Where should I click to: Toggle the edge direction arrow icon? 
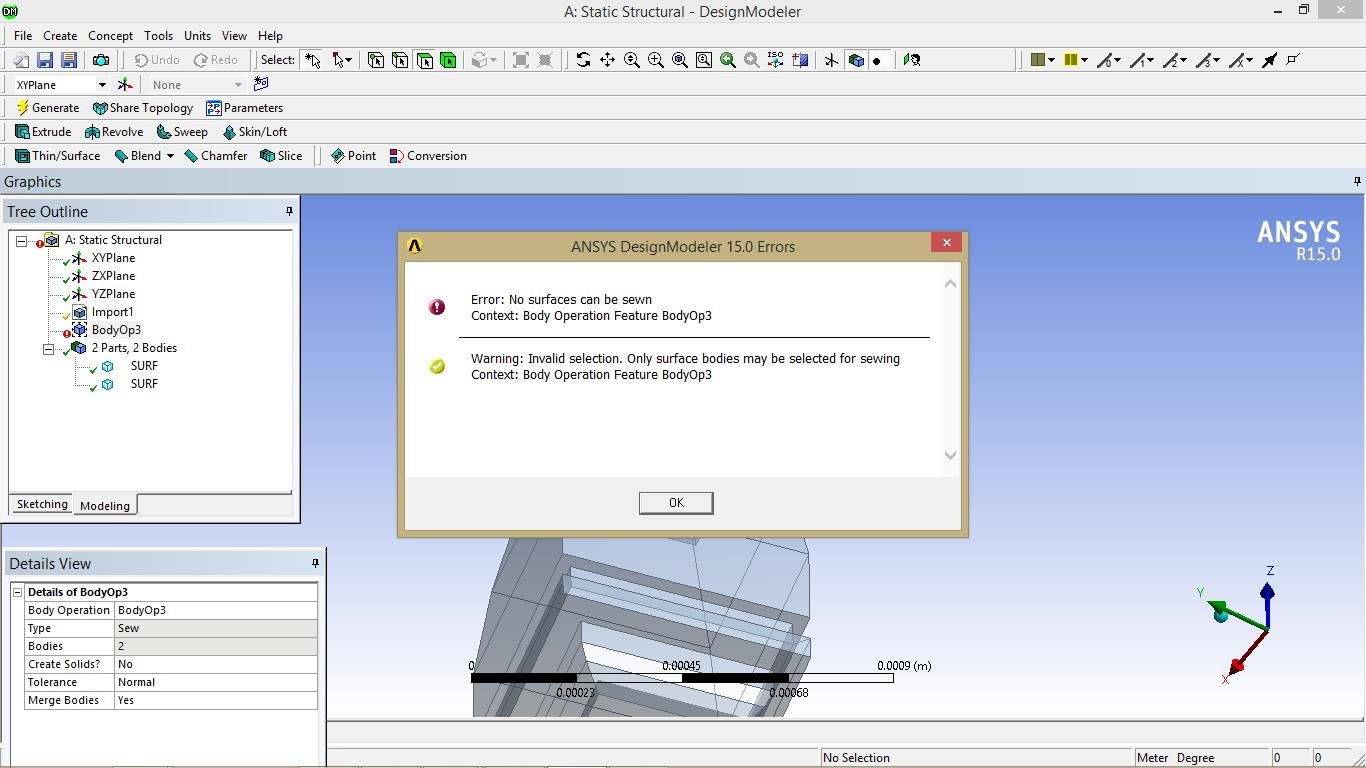pos(1270,60)
